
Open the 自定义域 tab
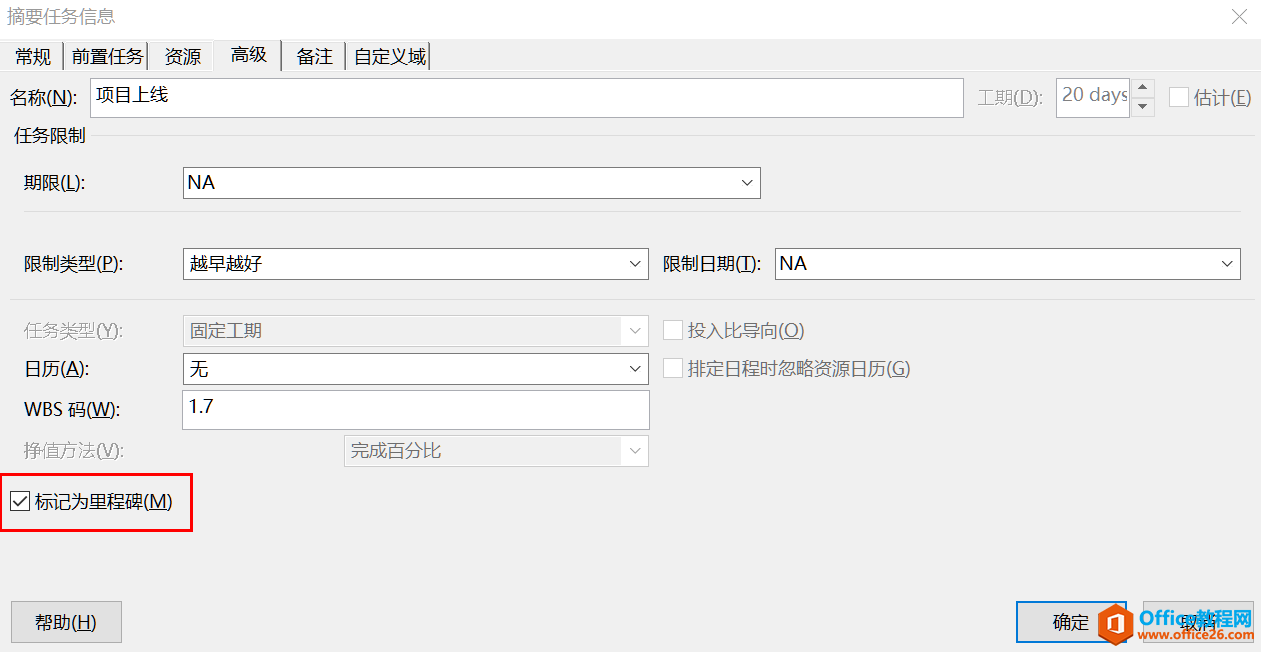(390, 57)
